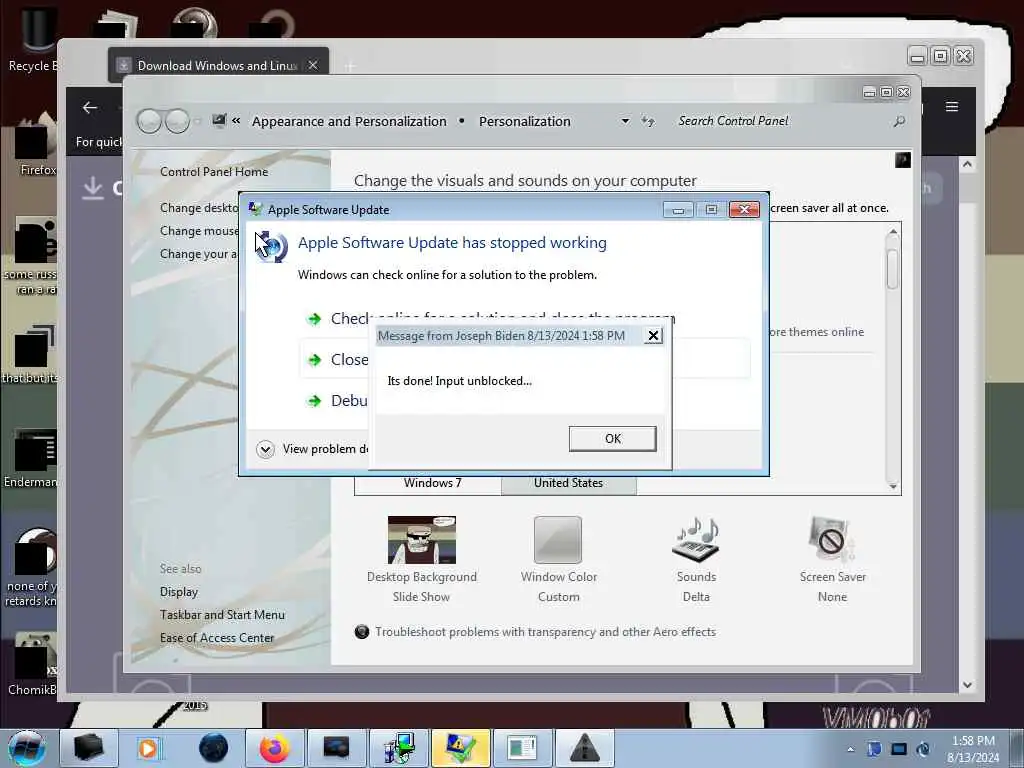Open the Windows Start button
Screen dimensions: 1024x768
click(x=27, y=748)
